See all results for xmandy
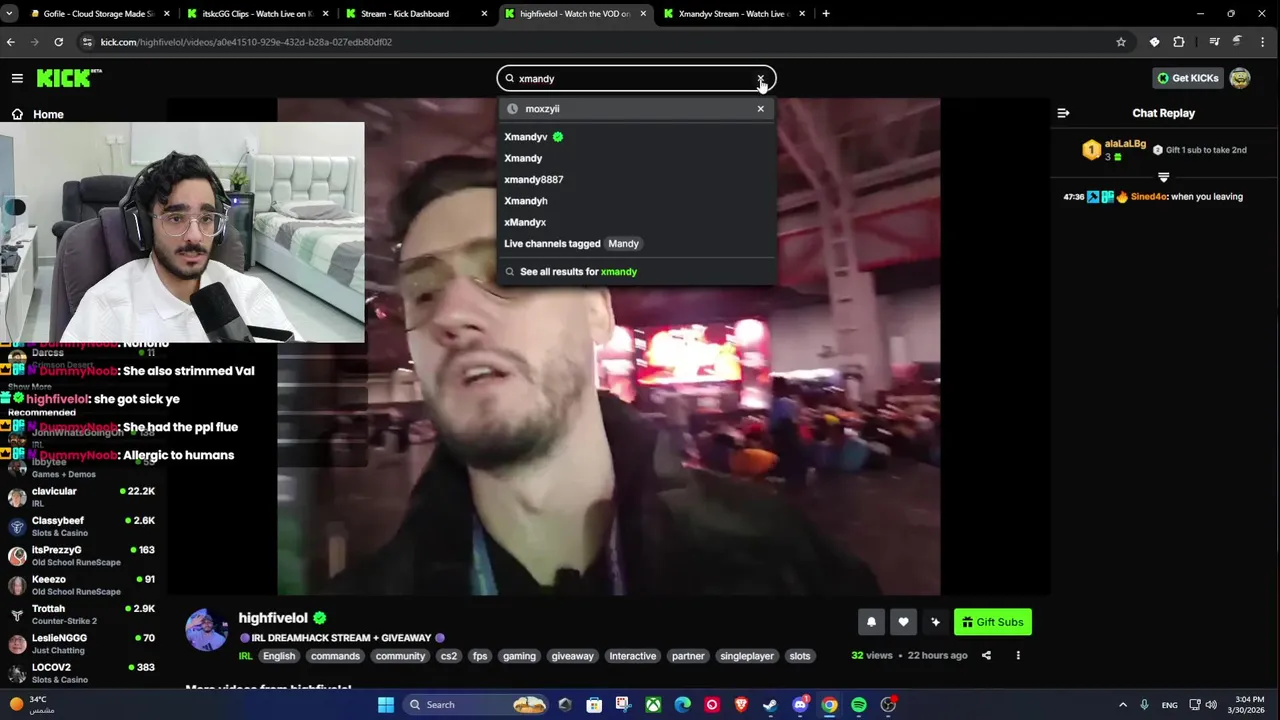 pos(578,272)
